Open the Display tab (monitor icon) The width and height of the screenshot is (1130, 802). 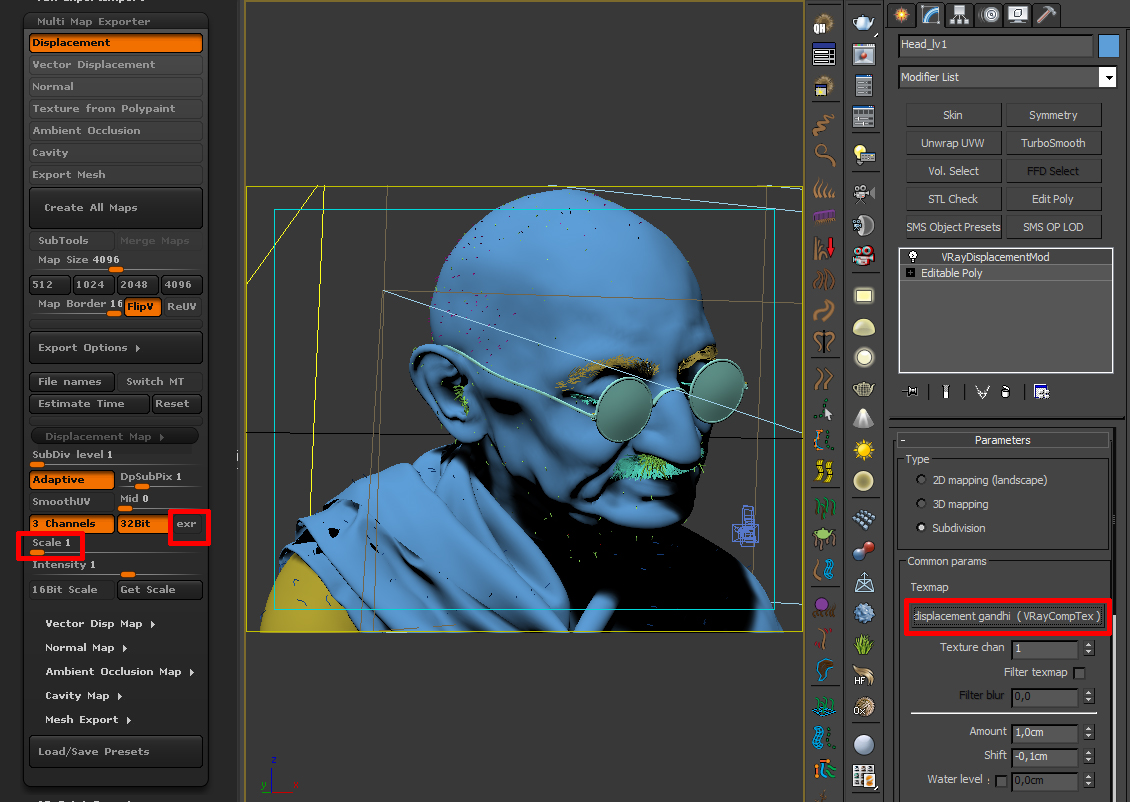[x=1018, y=14]
